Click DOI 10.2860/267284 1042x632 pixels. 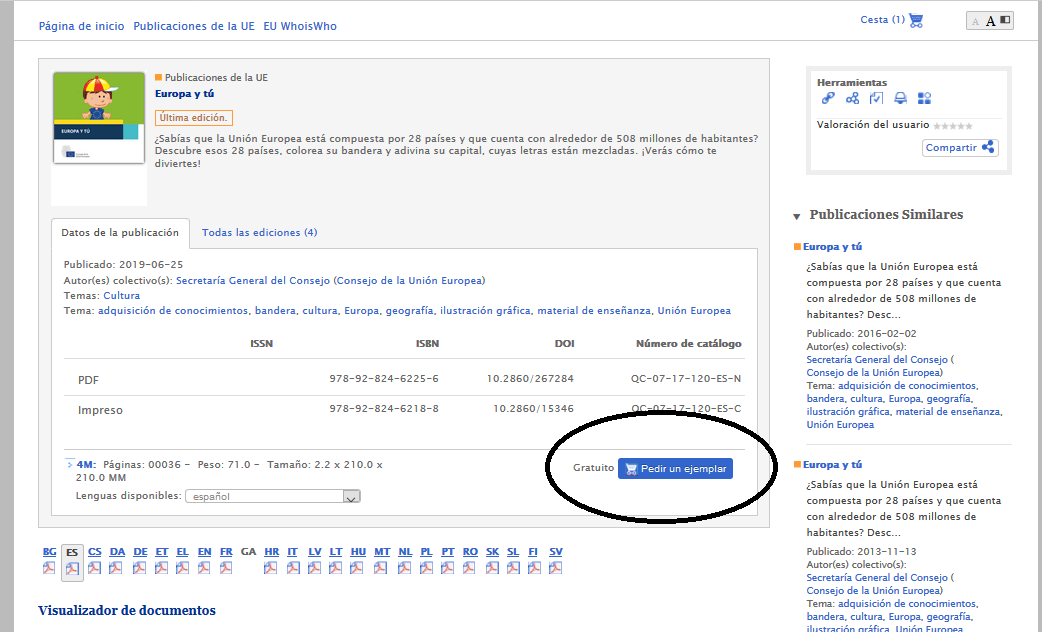click(530, 379)
